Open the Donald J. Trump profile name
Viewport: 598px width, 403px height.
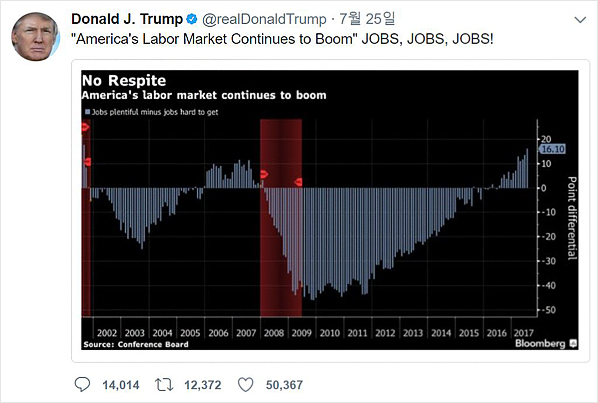click(127, 19)
